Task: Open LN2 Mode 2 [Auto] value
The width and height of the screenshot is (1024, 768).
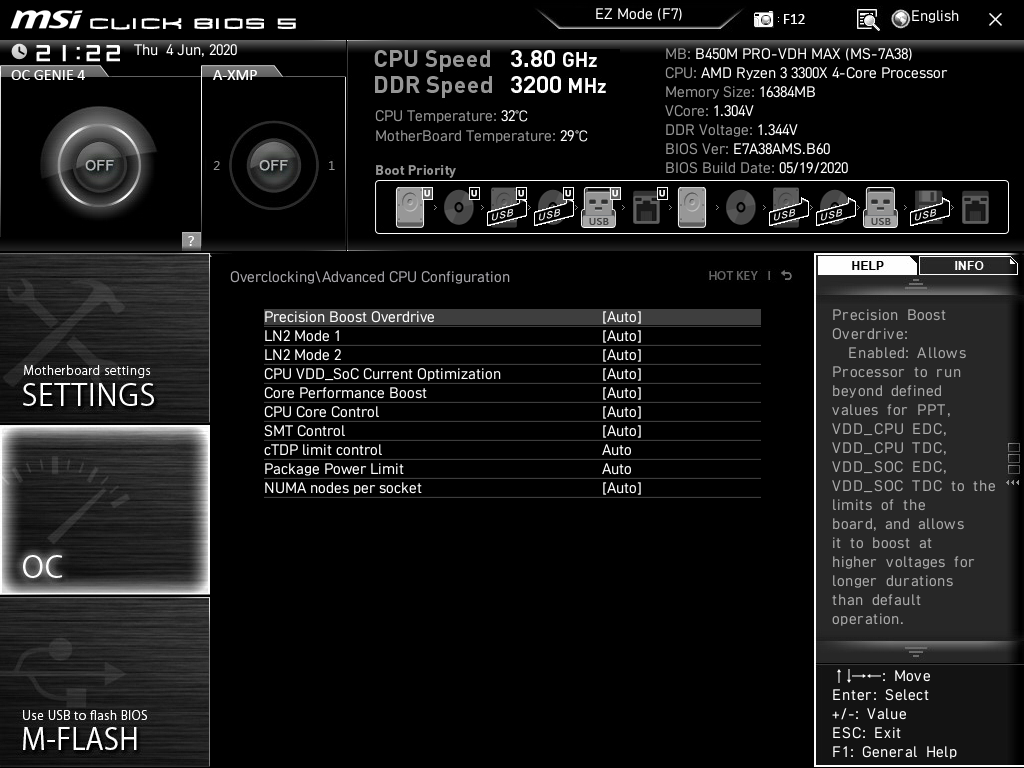Action: tap(622, 355)
